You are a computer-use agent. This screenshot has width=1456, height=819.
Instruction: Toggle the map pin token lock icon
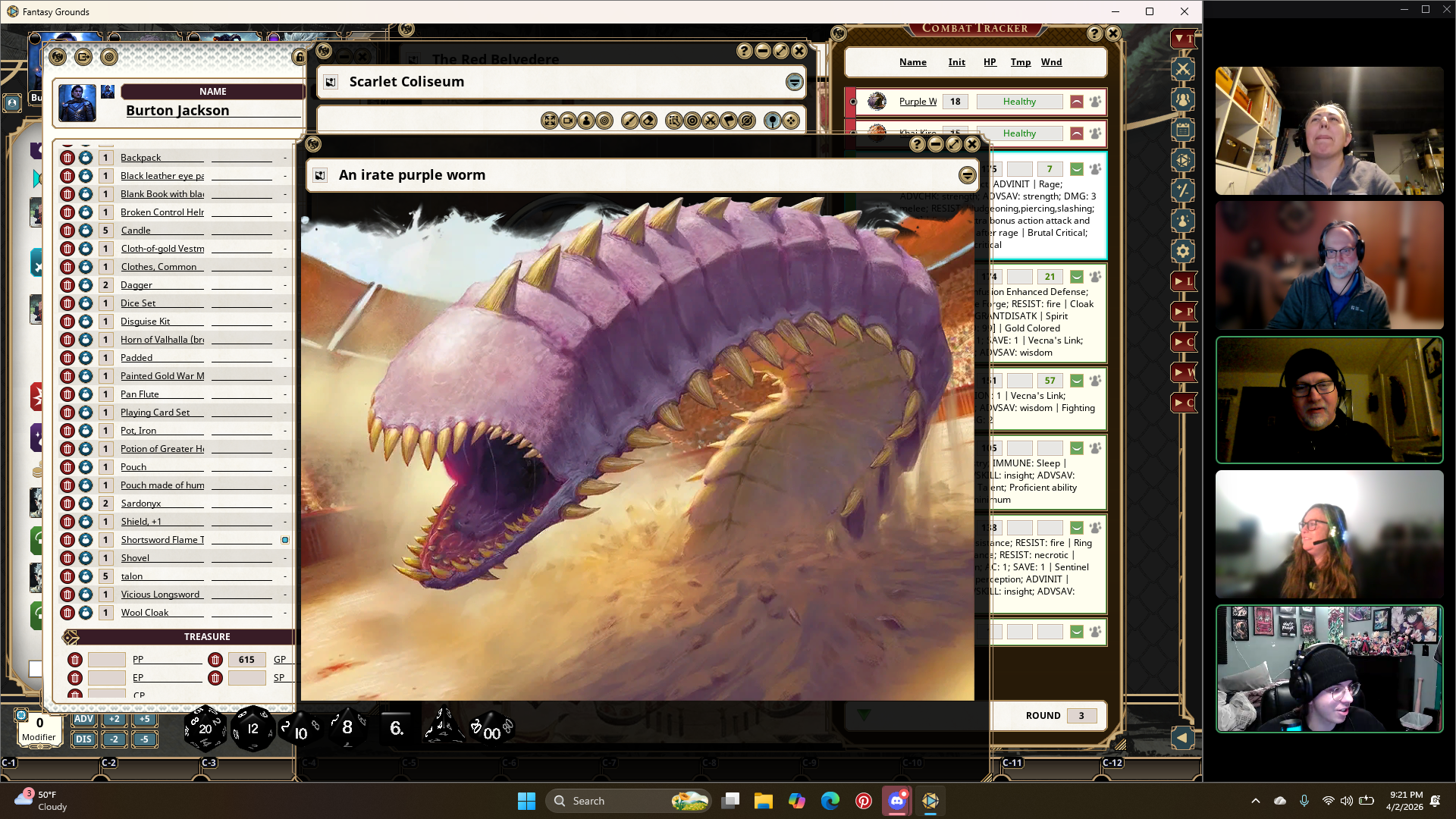point(772,121)
